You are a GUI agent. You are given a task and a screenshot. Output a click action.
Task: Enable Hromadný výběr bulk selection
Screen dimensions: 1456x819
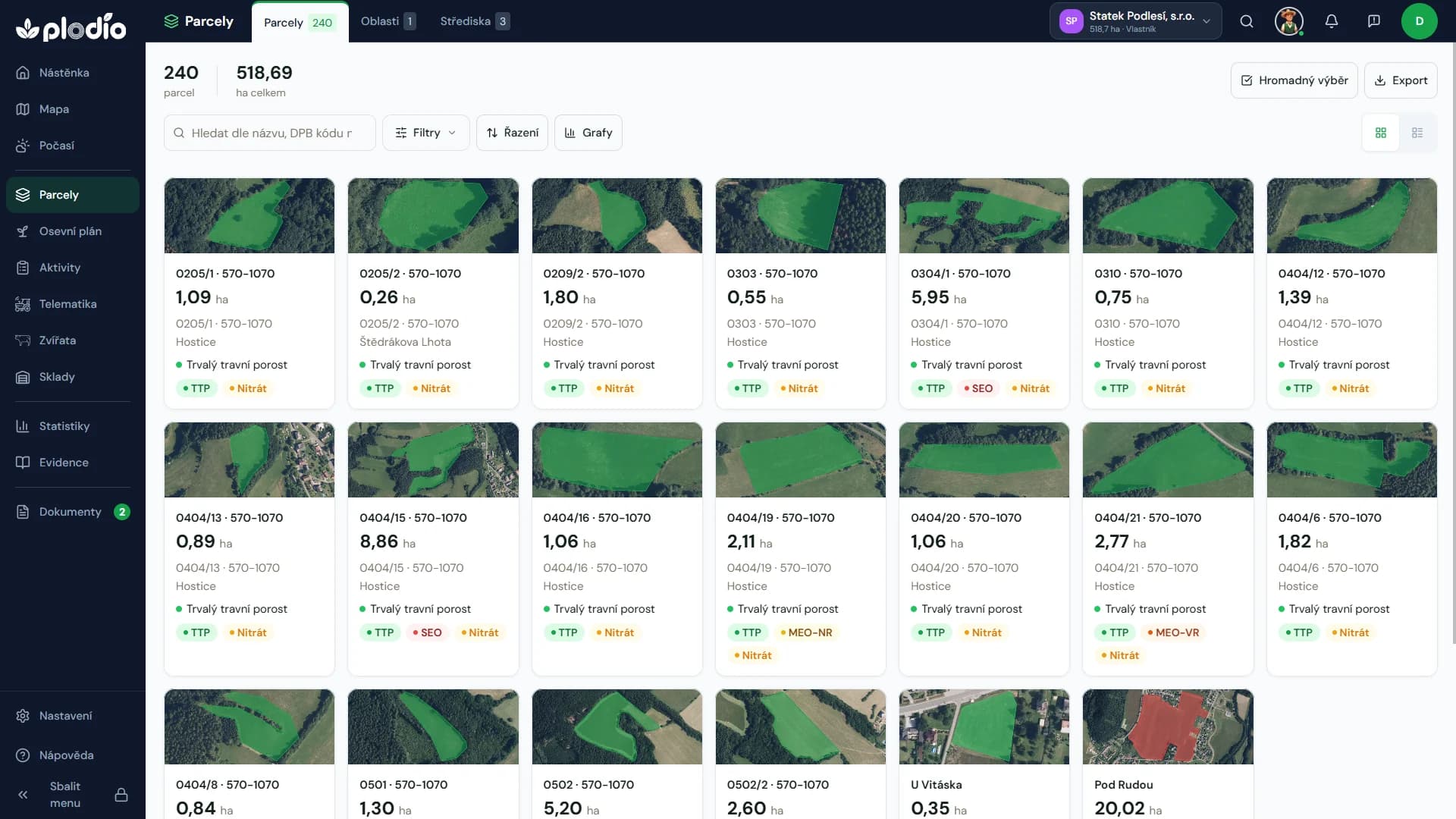(x=1294, y=80)
